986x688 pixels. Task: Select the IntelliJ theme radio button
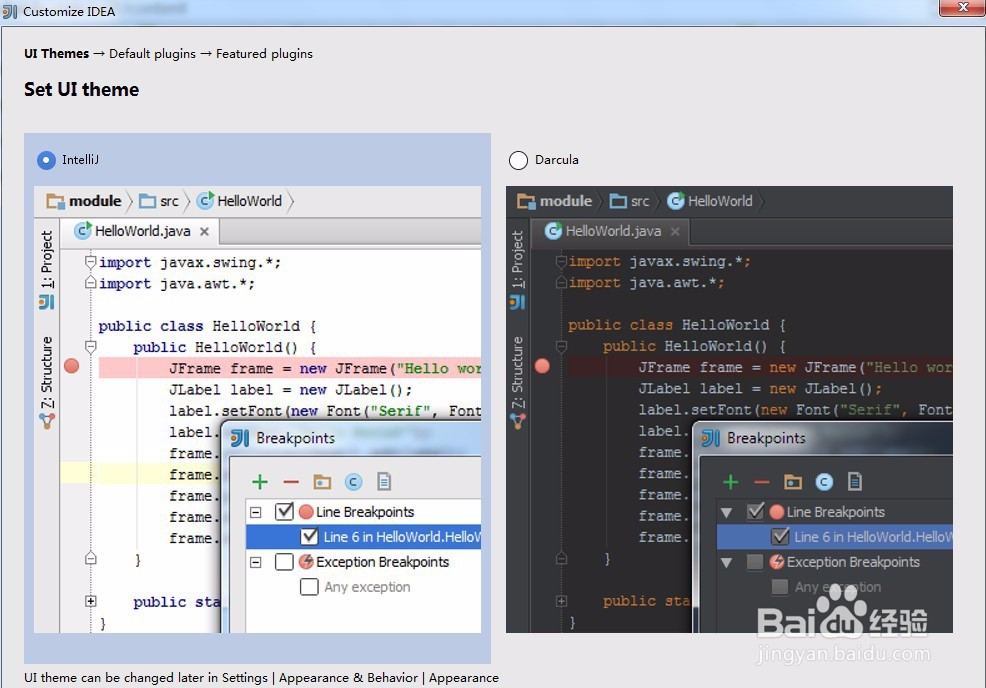pos(46,160)
